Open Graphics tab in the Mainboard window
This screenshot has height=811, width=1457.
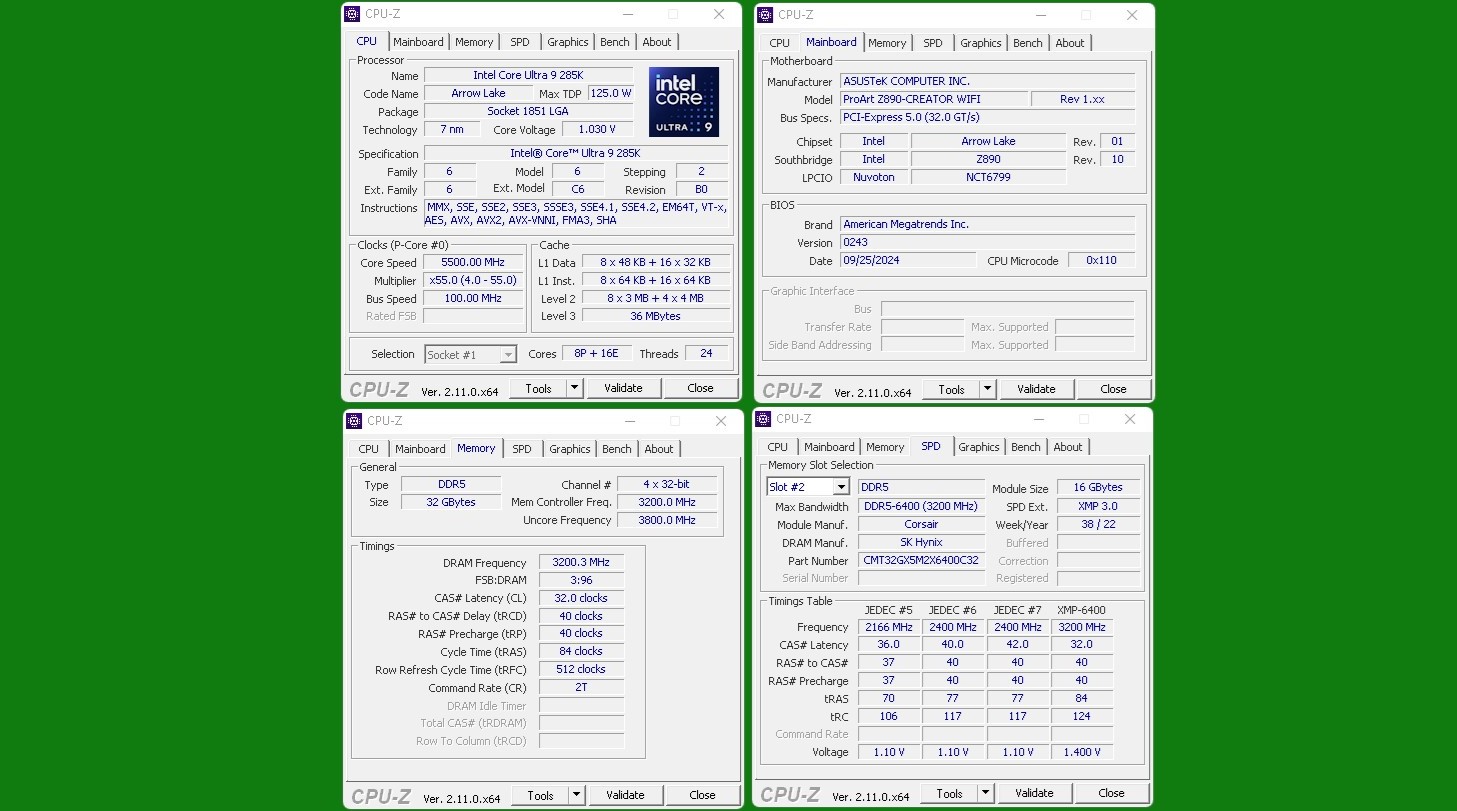(x=980, y=43)
